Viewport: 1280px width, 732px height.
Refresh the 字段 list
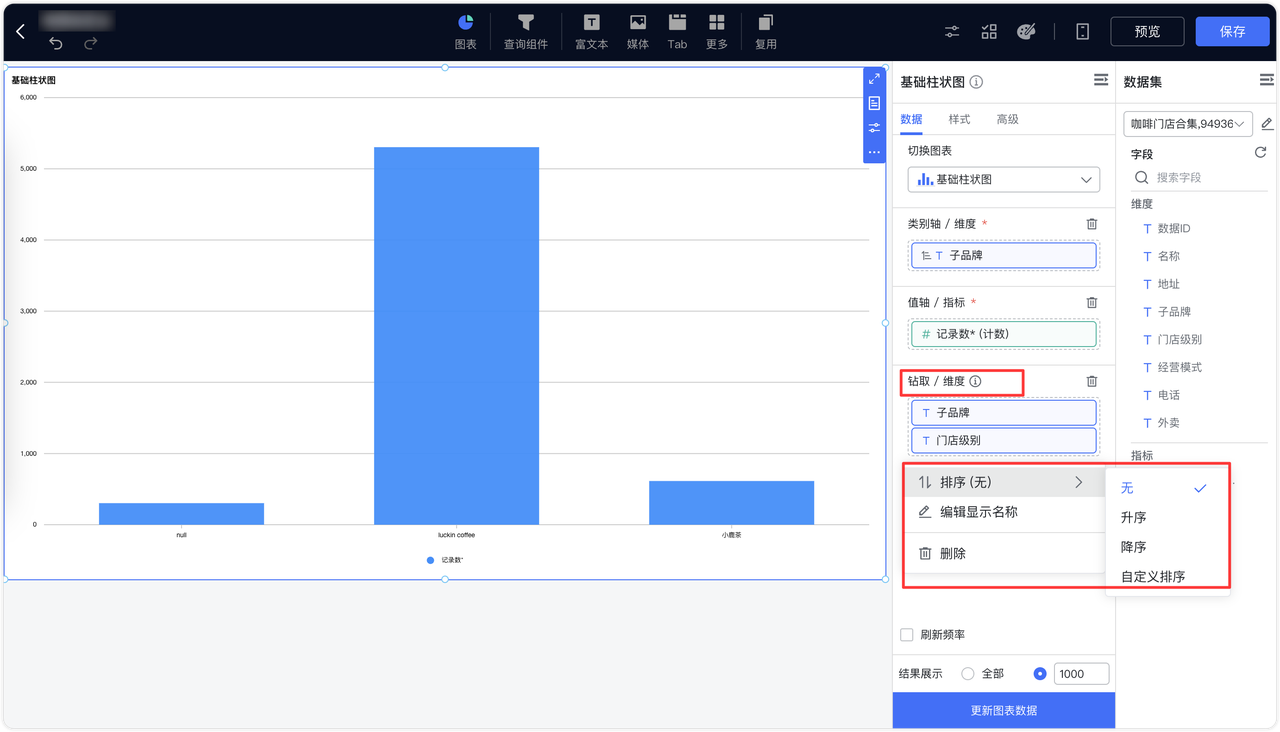(x=1260, y=153)
